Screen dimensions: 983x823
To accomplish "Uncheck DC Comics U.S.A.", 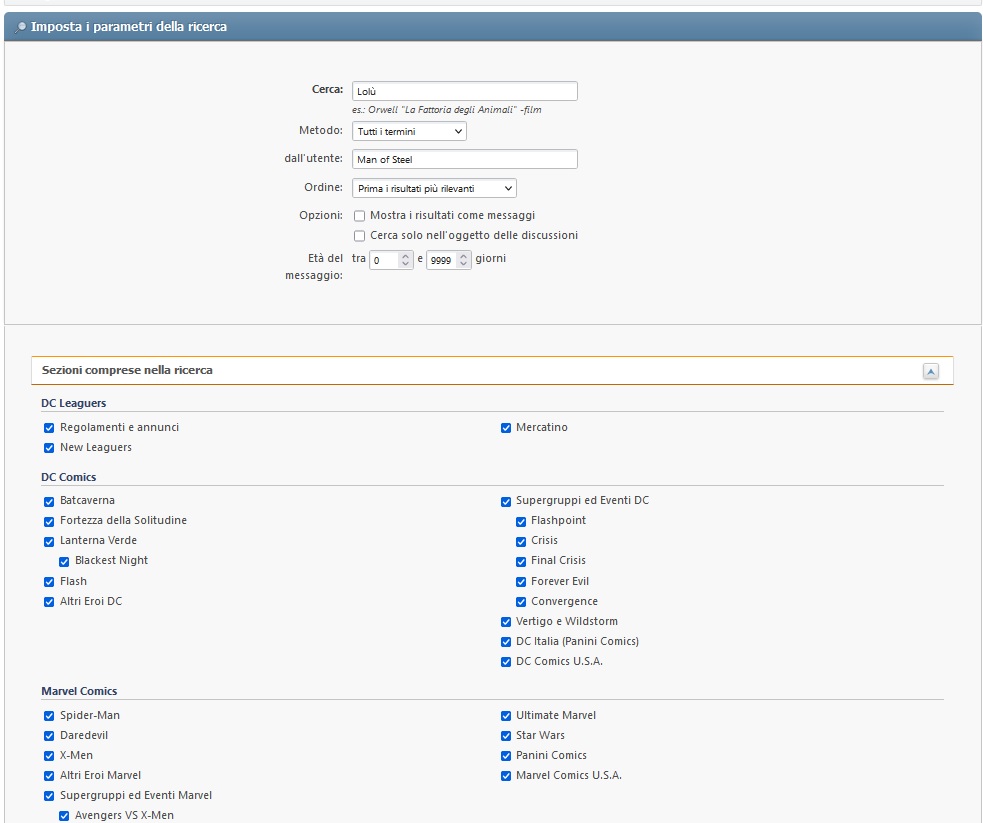I will click(x=506, y=662).
